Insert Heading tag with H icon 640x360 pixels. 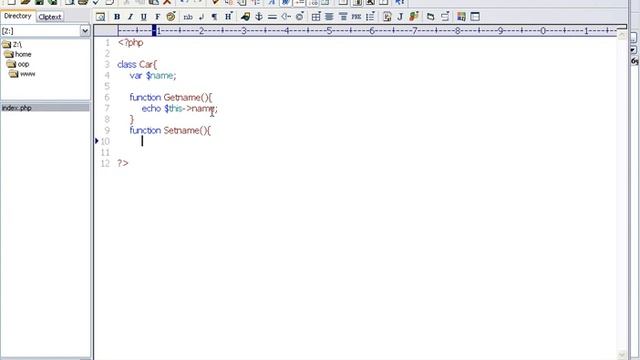229,17
